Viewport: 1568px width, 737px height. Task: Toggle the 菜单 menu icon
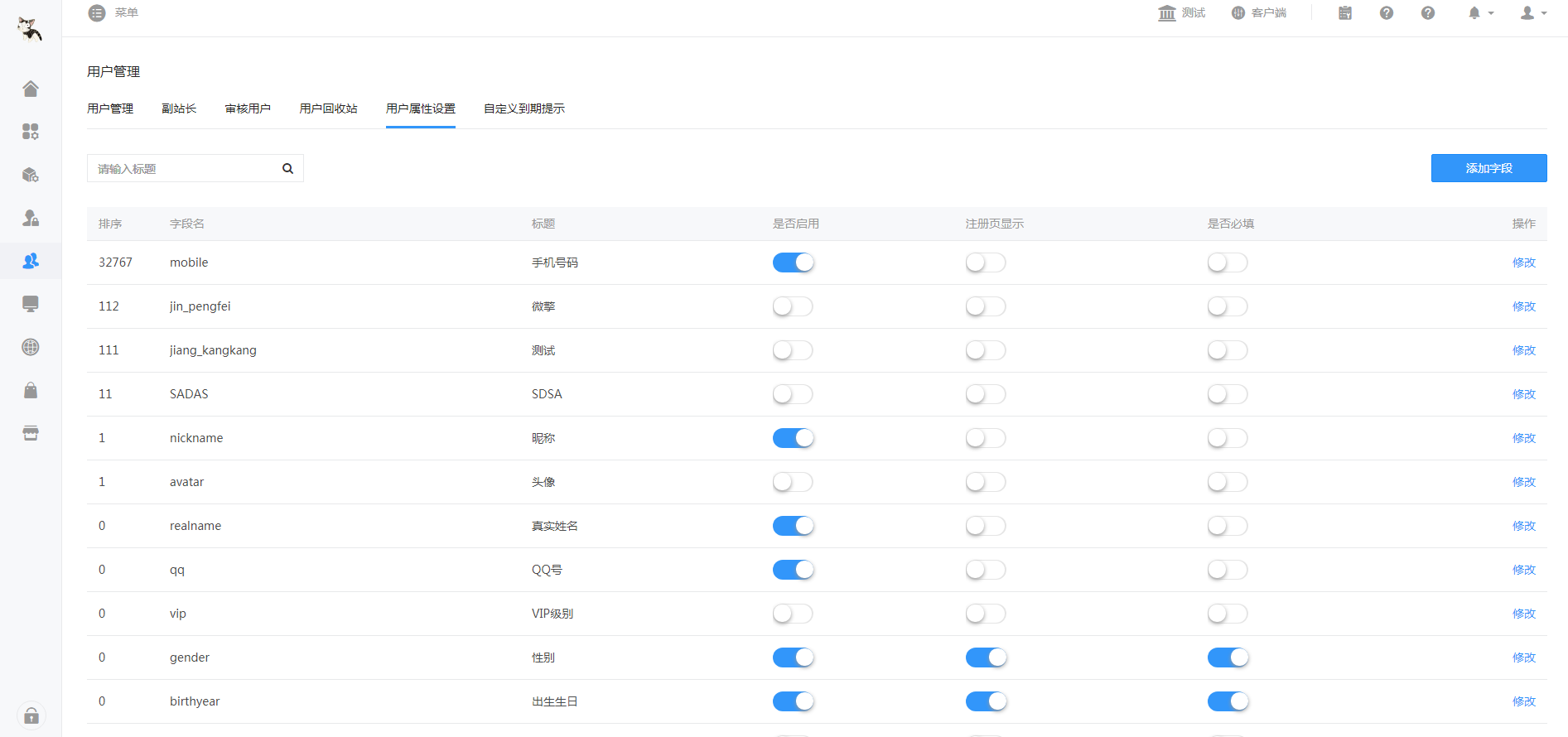[x=97, y=13]
